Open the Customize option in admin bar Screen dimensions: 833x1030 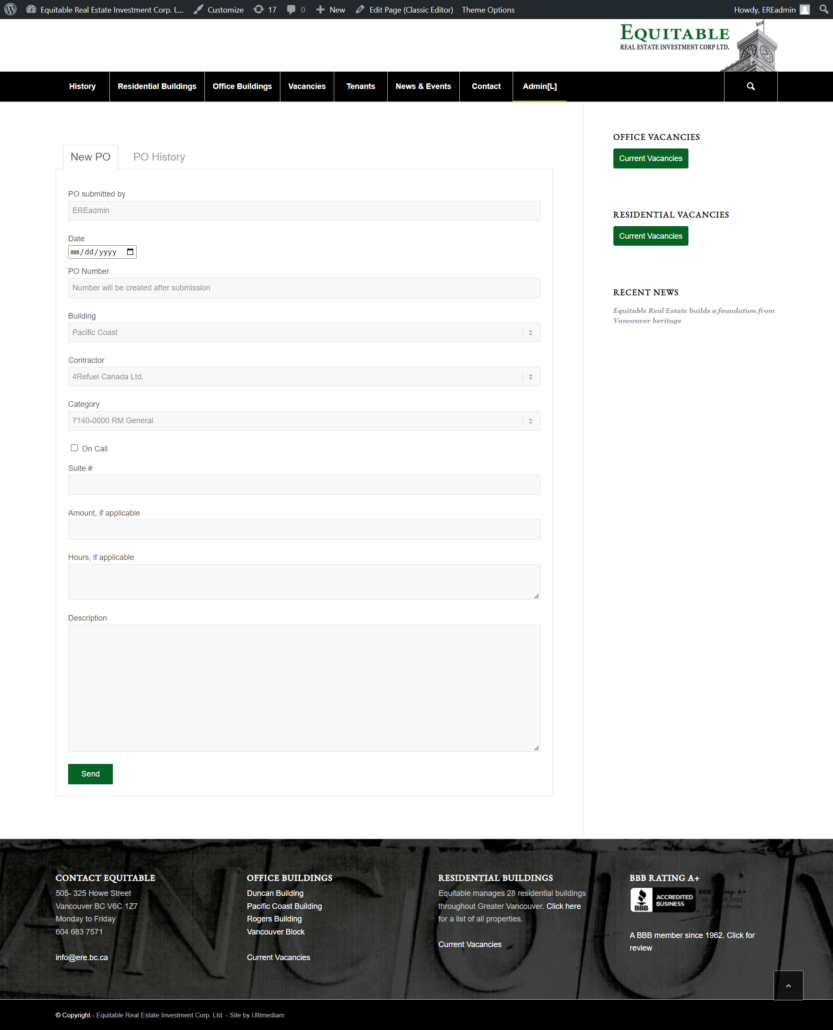click(218, 9)
